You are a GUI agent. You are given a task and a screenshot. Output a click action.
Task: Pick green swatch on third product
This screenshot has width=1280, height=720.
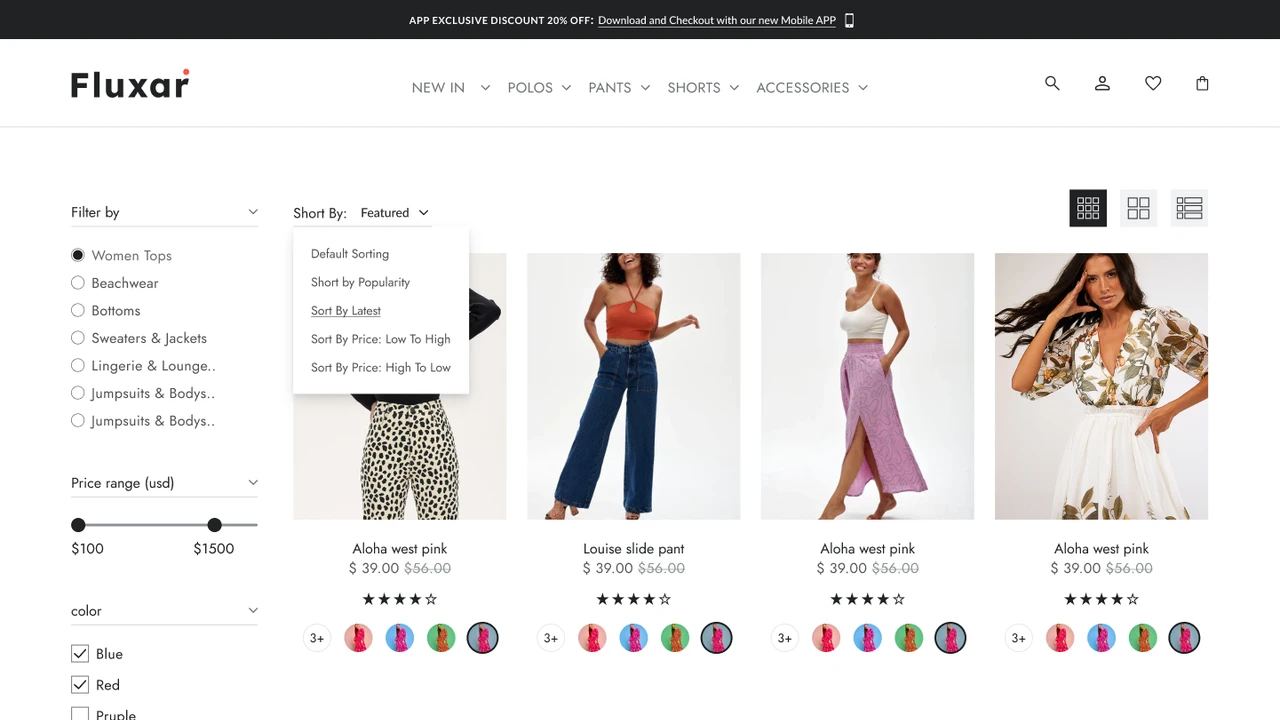(909, 638)
